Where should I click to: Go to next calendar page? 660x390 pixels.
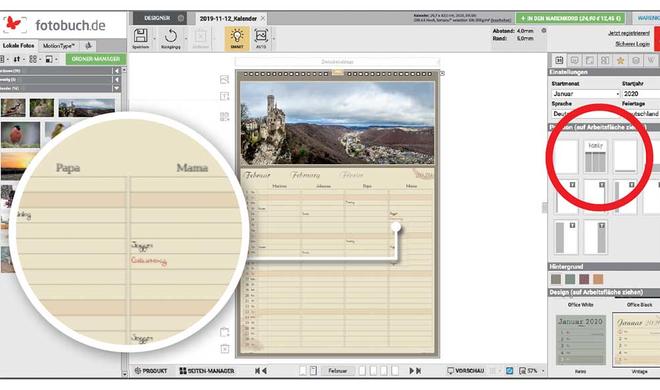[412, 371]
